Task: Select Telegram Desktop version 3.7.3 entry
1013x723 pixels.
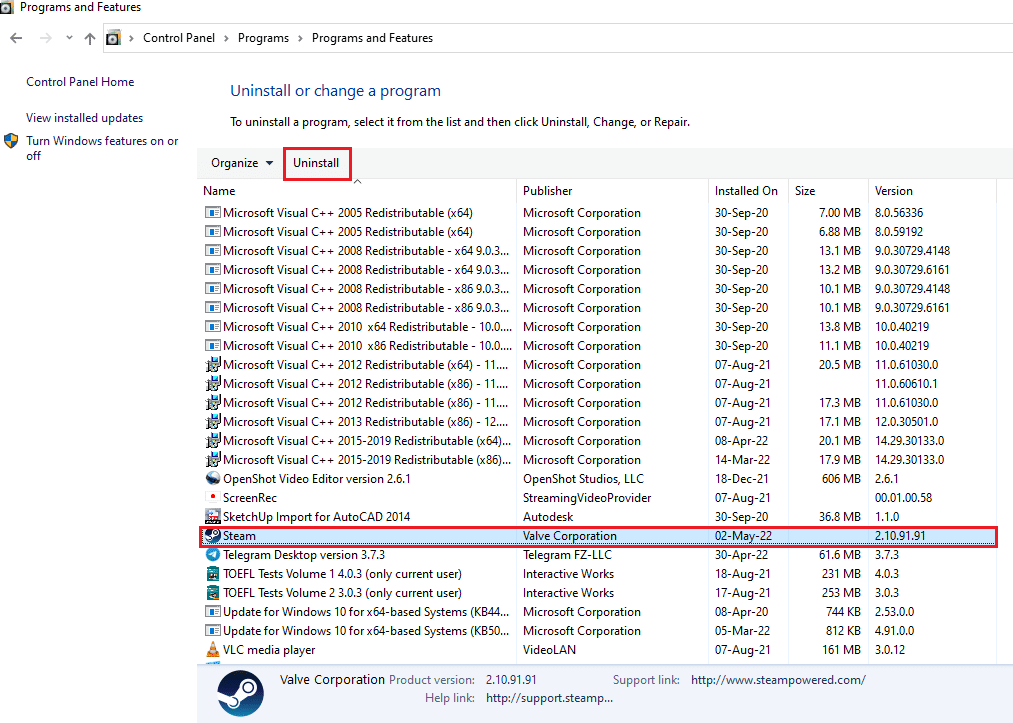Action: (304, 555)
